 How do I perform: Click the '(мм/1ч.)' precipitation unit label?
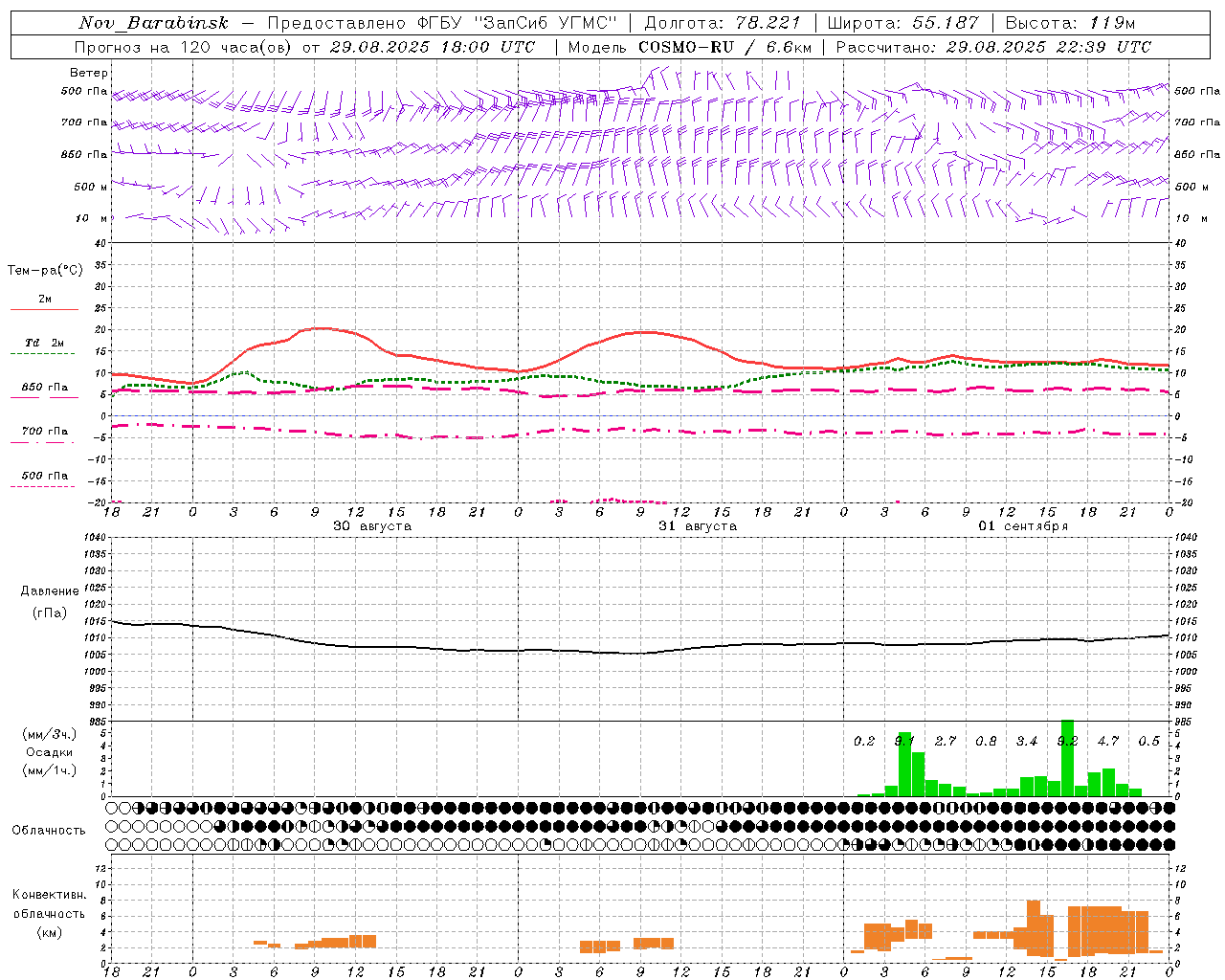[x=49, y=769]
